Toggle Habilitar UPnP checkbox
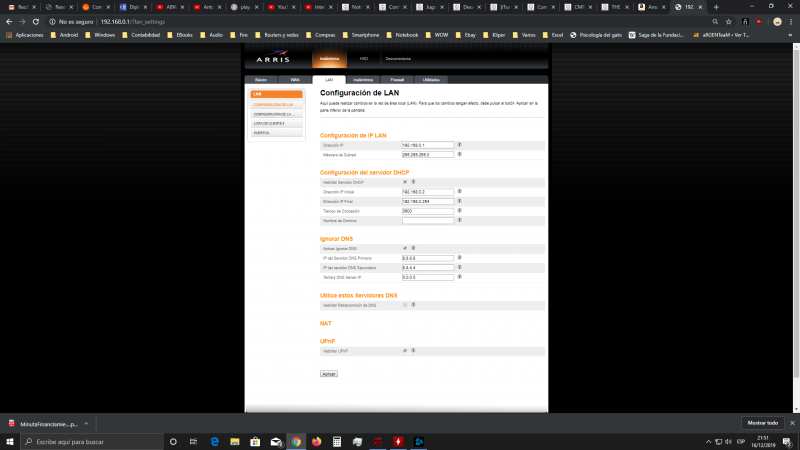The height and width of the screenshot is (450, 800). pyautogui.click(x=404, y=351)
